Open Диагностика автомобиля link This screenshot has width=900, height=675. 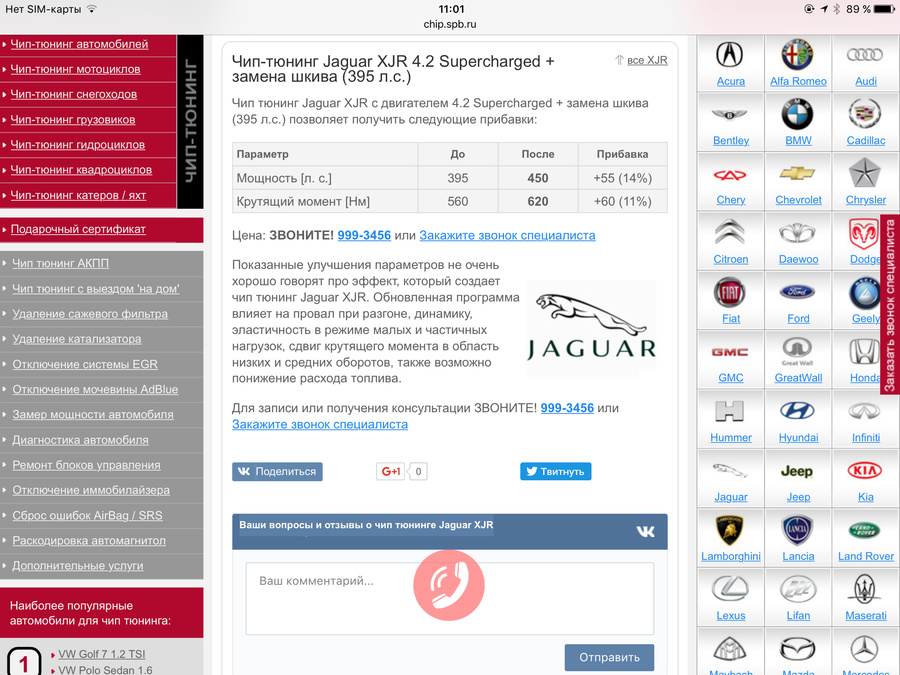(80, 440)
